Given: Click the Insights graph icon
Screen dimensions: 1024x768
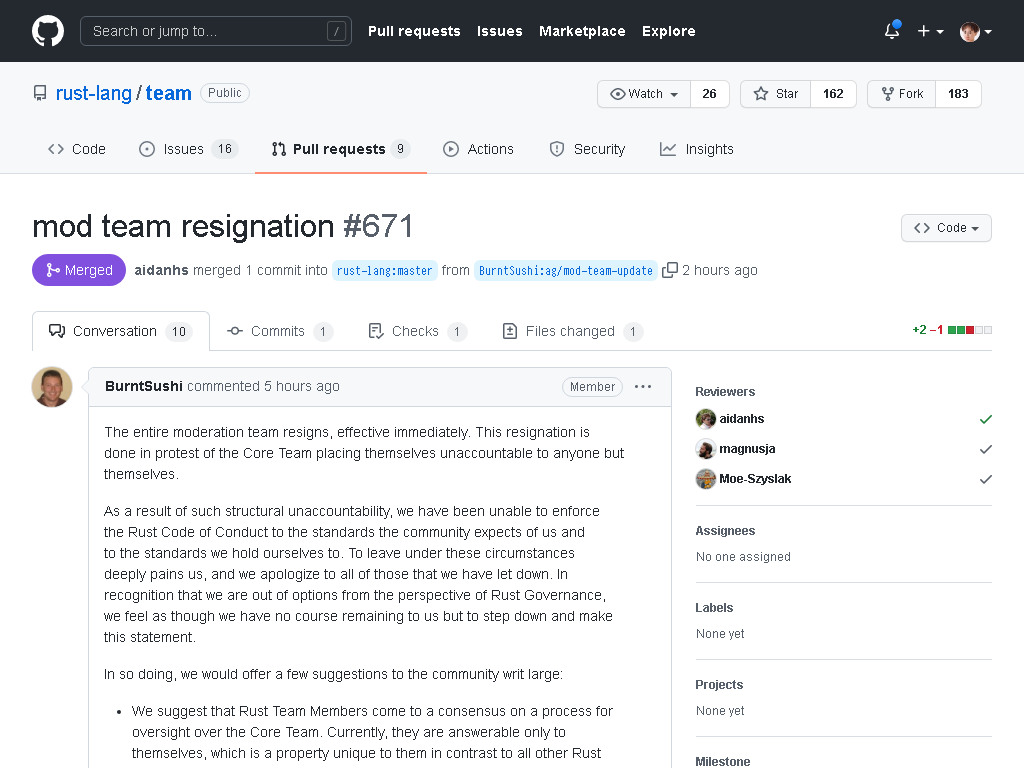Looking at the screenshot, I should [x=667, y=149].
